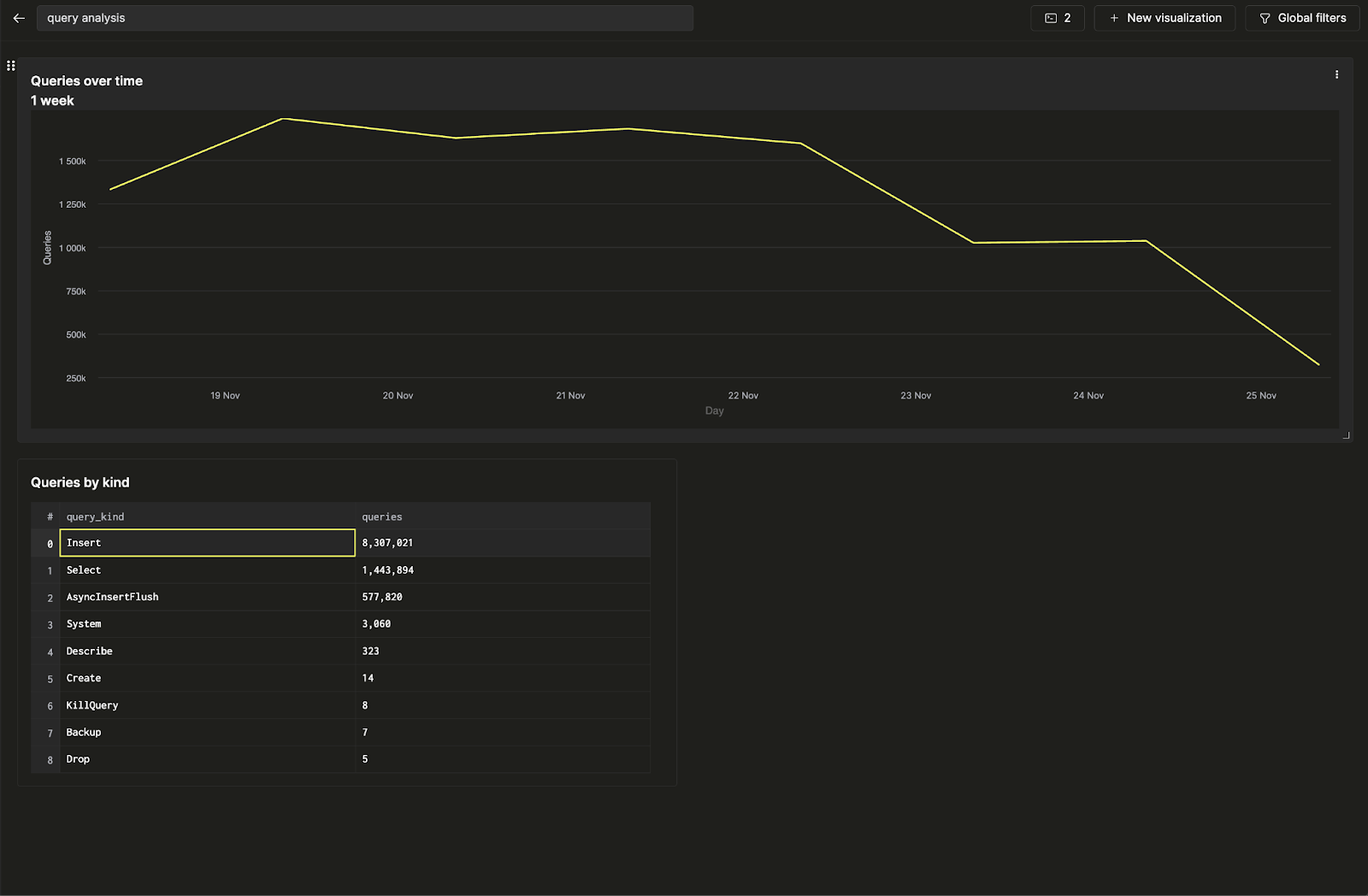Create a New visualization
Viewport: 1368px width, 896px height.
(1165, 18)
